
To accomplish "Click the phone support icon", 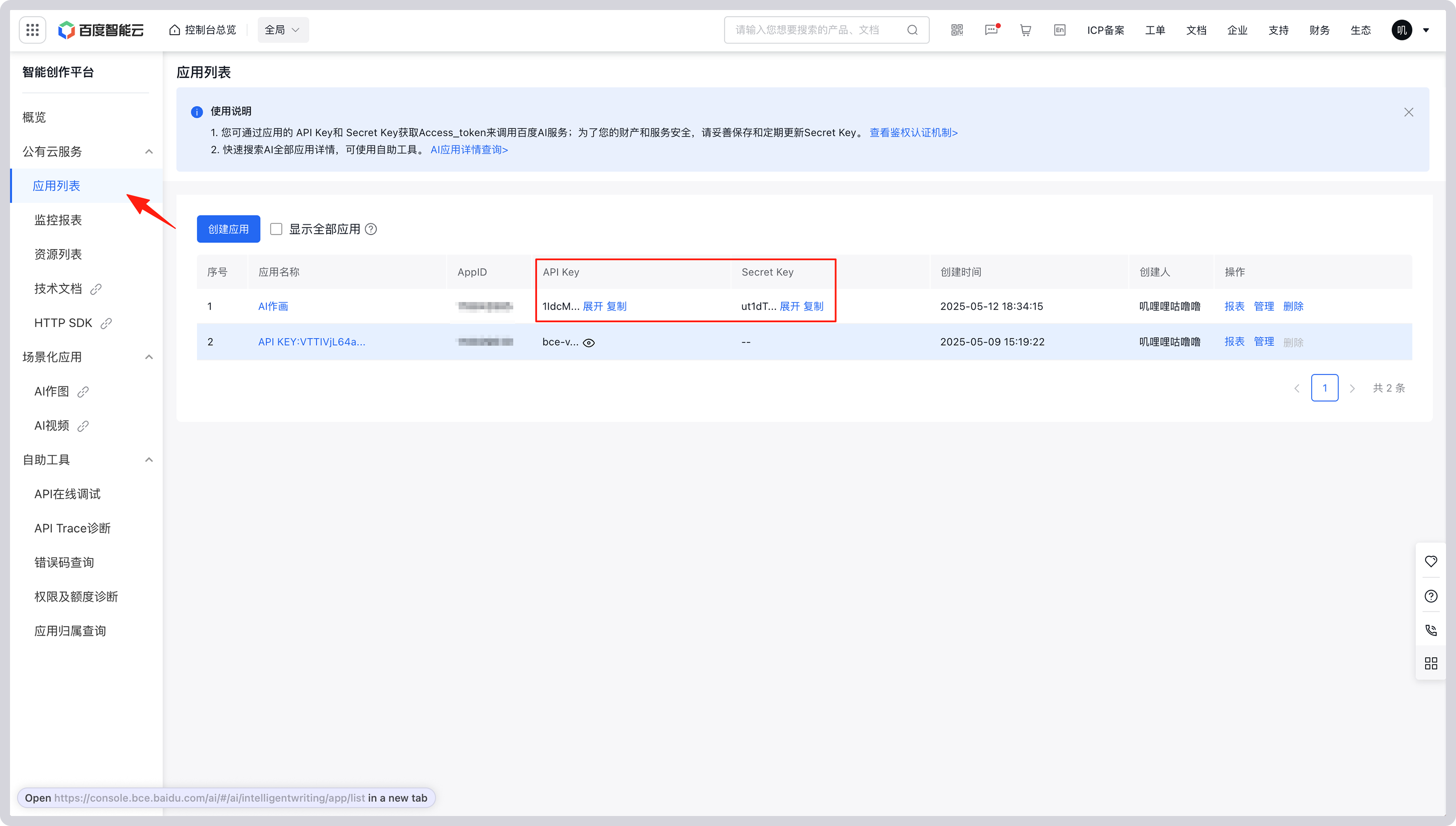I will pyautogui.click(x=1431, y=630).
